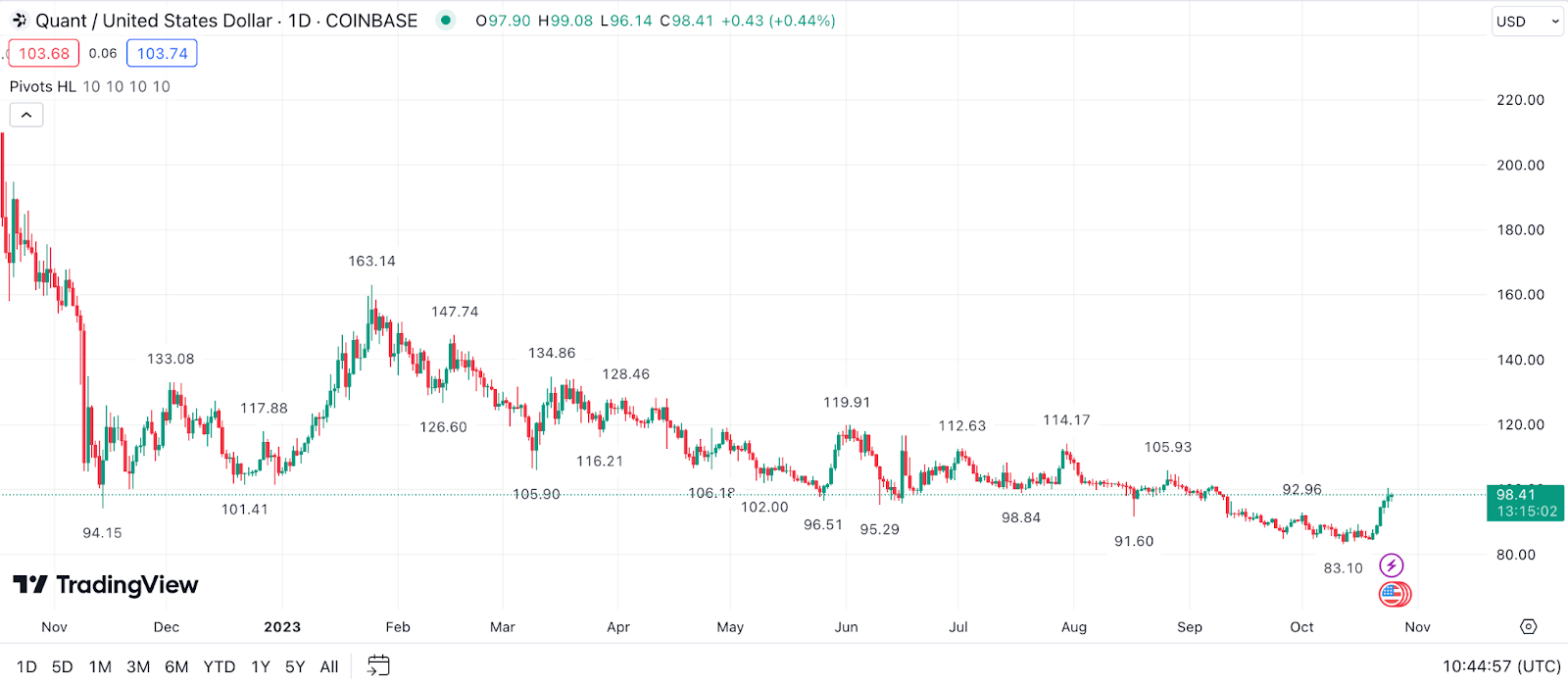Select the 1Y time range
Screen dimensions: 1568x687
point(261,667)
